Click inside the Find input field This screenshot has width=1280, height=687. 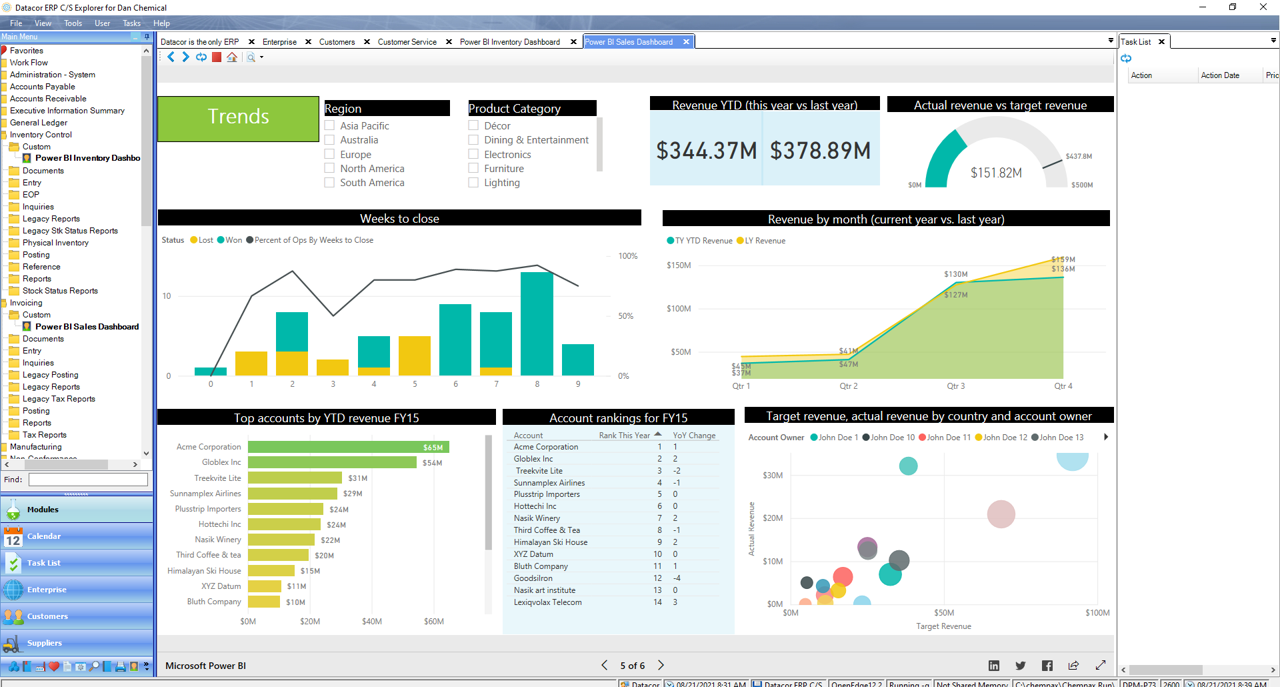[87, 479]
